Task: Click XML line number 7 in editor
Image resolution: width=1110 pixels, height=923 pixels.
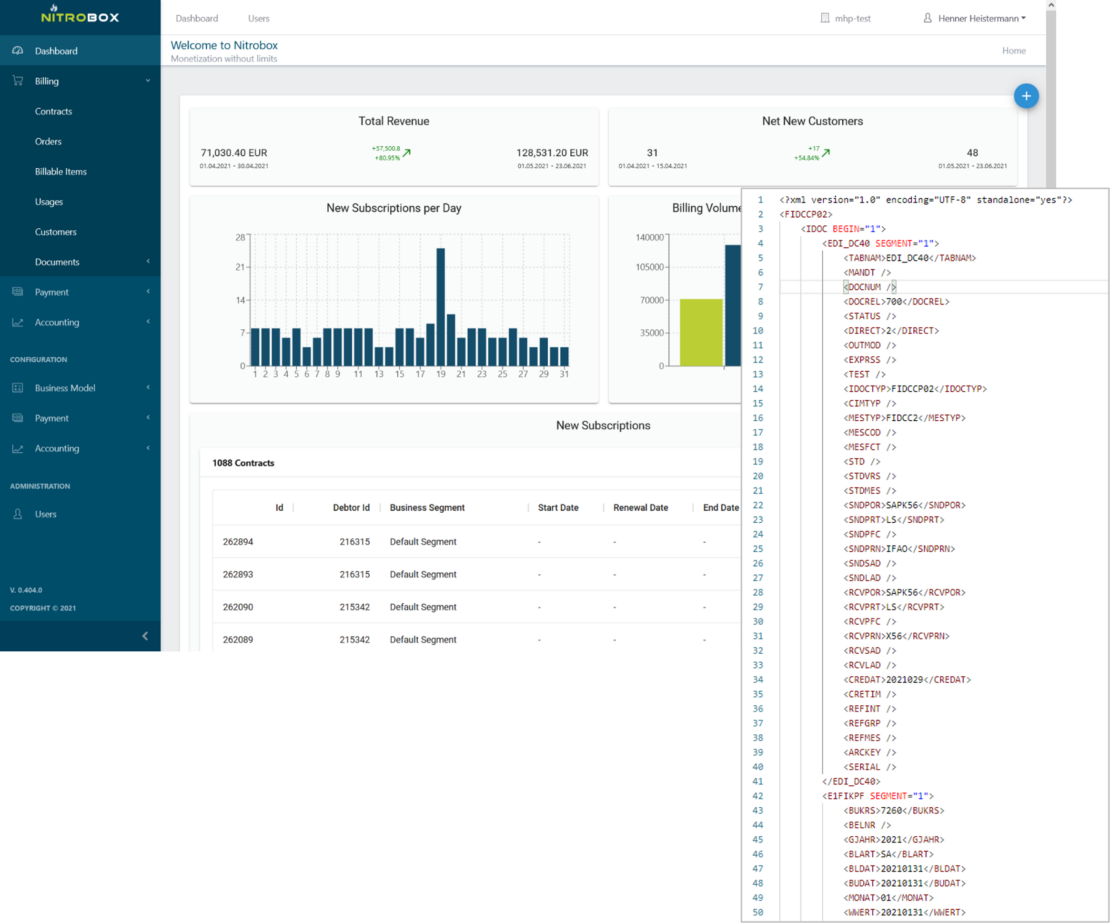Action: click(x=760, y=287)
